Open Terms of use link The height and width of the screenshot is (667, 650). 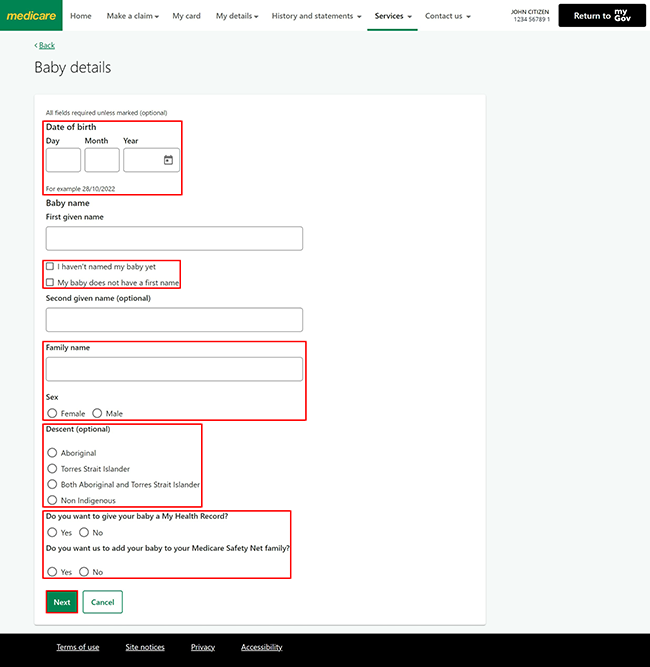click(78, 647)
